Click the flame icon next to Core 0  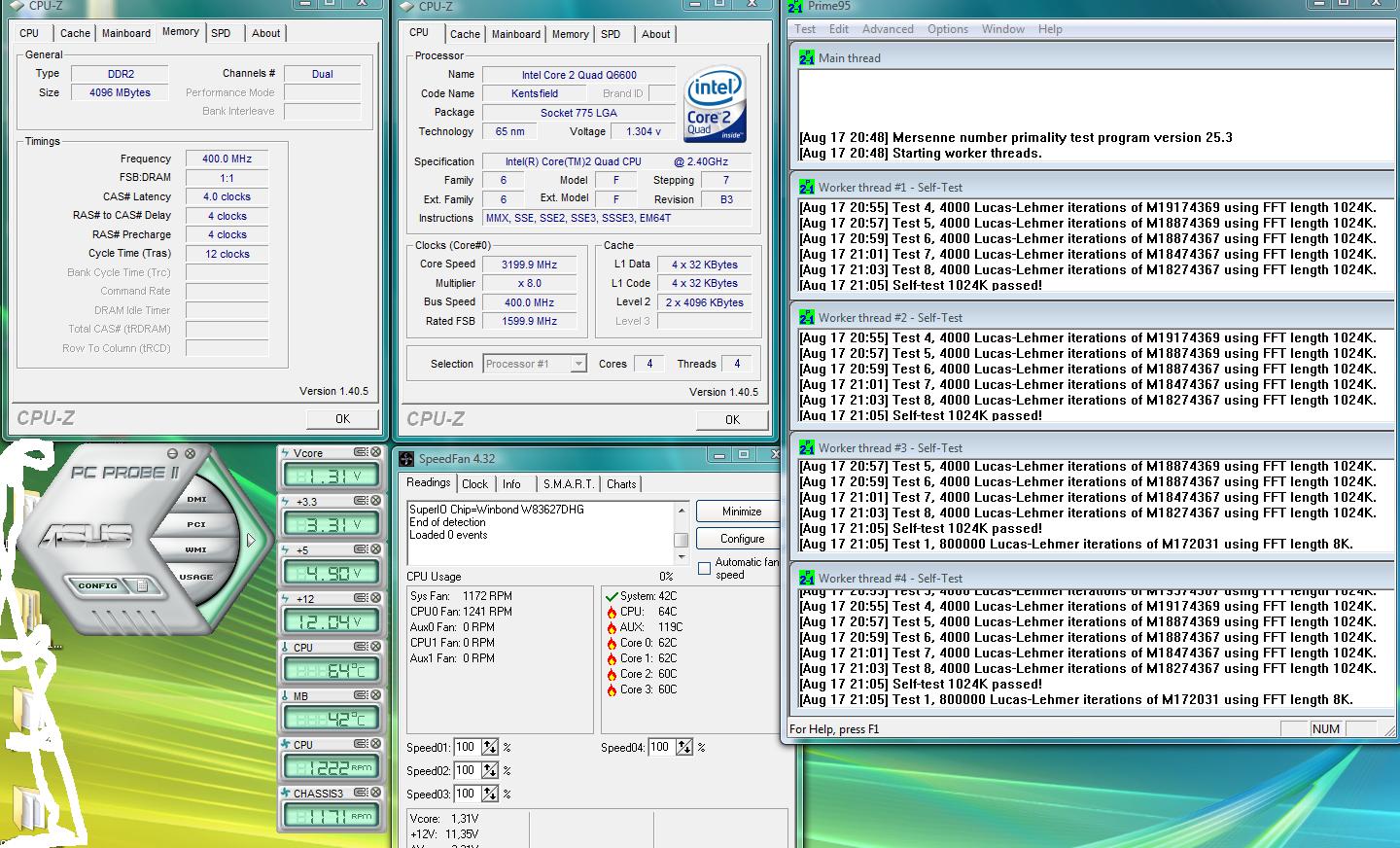pos(612,643)
